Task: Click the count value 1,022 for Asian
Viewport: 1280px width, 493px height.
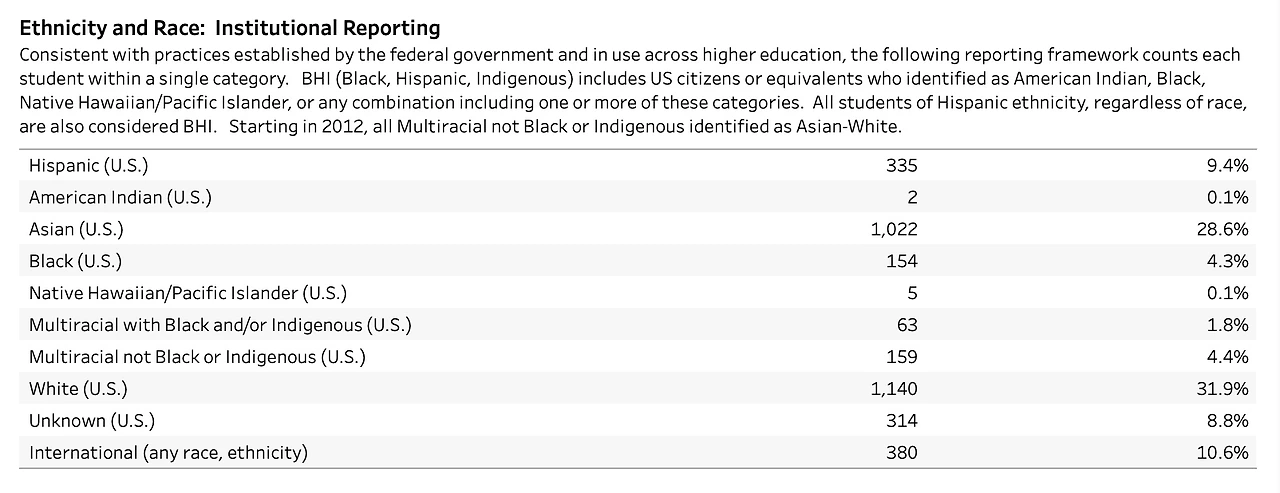Action: pyautogui.click(x=894, y=230)
